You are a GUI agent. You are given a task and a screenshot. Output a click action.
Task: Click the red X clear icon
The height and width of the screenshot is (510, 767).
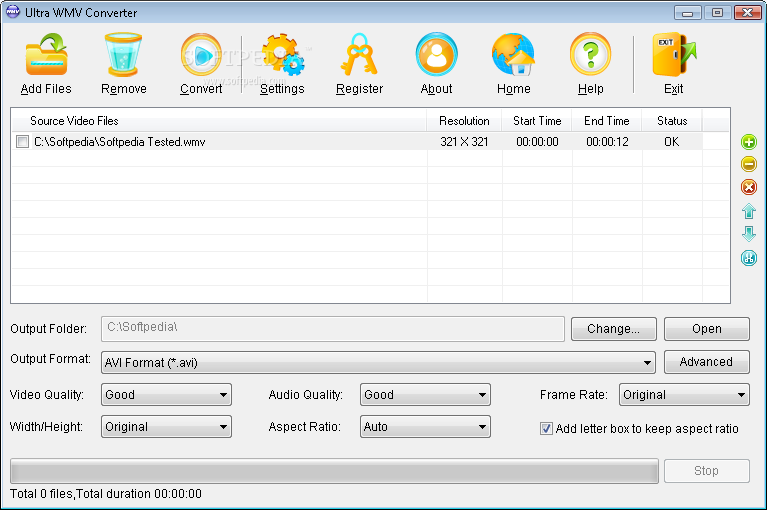748,187
